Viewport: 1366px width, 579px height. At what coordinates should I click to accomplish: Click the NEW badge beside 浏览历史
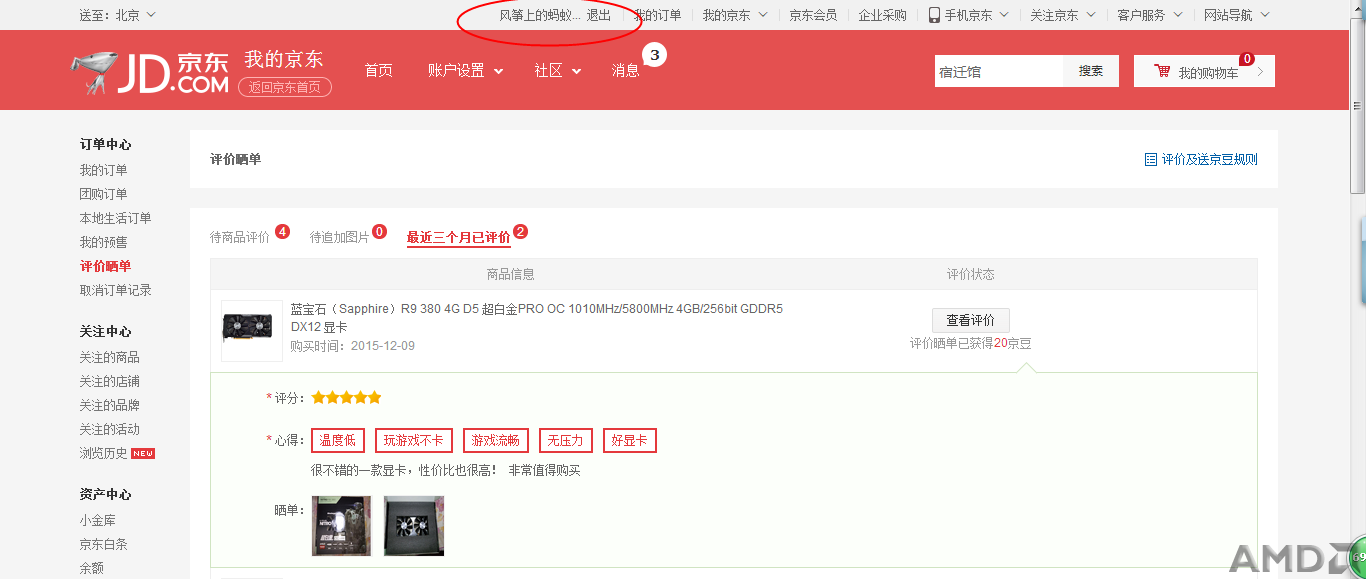(x=143, y=453)
